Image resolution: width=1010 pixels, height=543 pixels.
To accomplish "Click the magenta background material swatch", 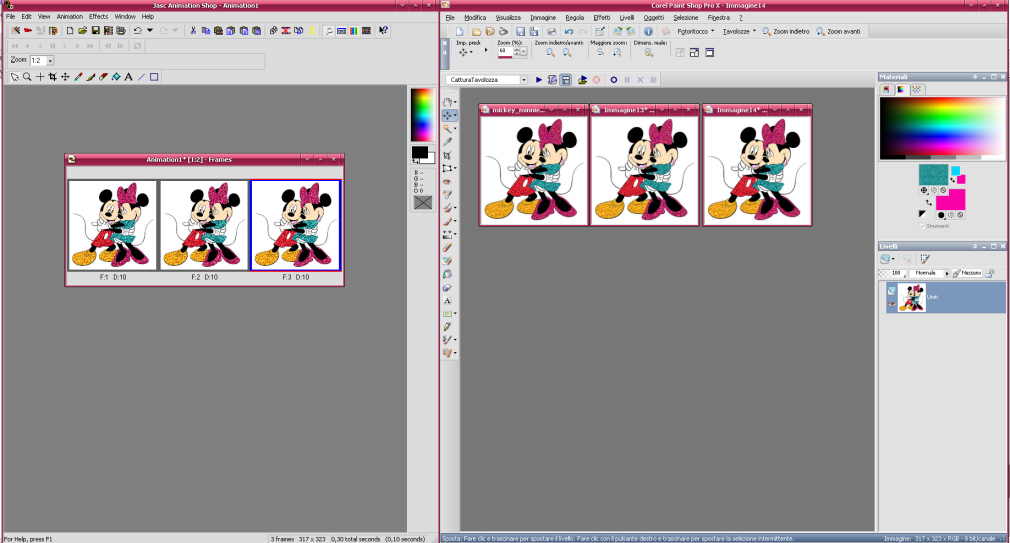I will [951, 199].
